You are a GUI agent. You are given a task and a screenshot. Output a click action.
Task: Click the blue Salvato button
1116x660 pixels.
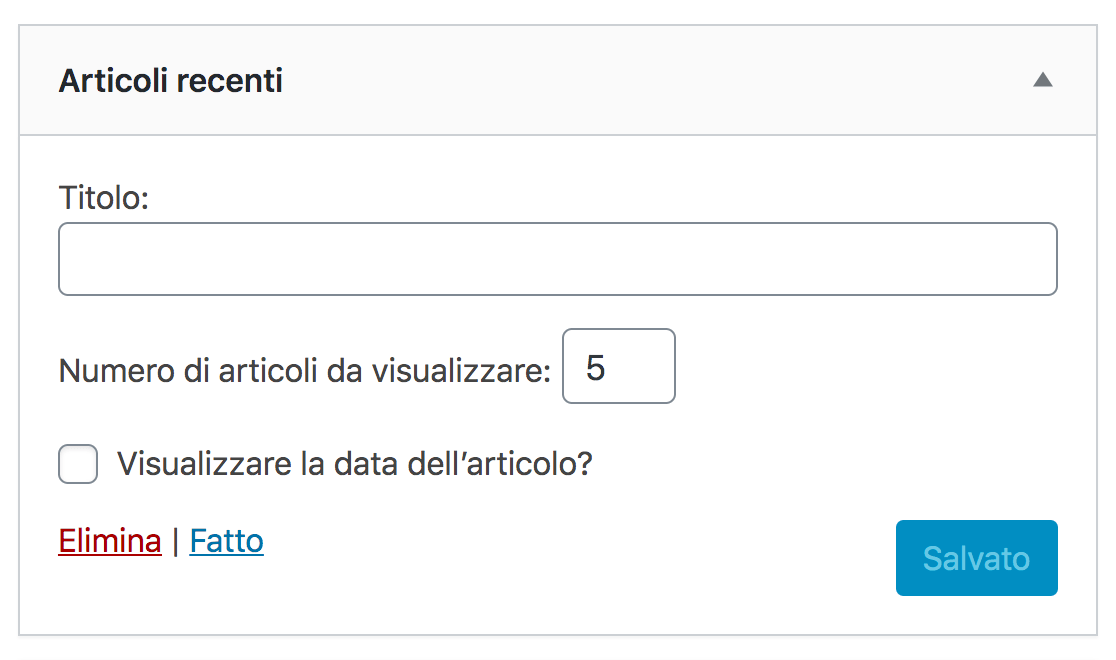(x=976, y=558)
